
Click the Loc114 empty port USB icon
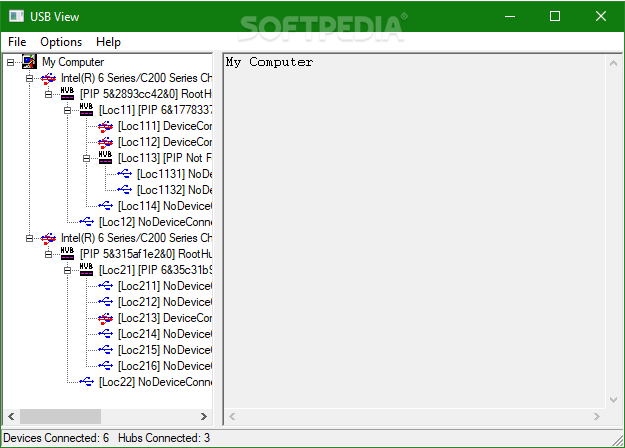pos(105,206)
